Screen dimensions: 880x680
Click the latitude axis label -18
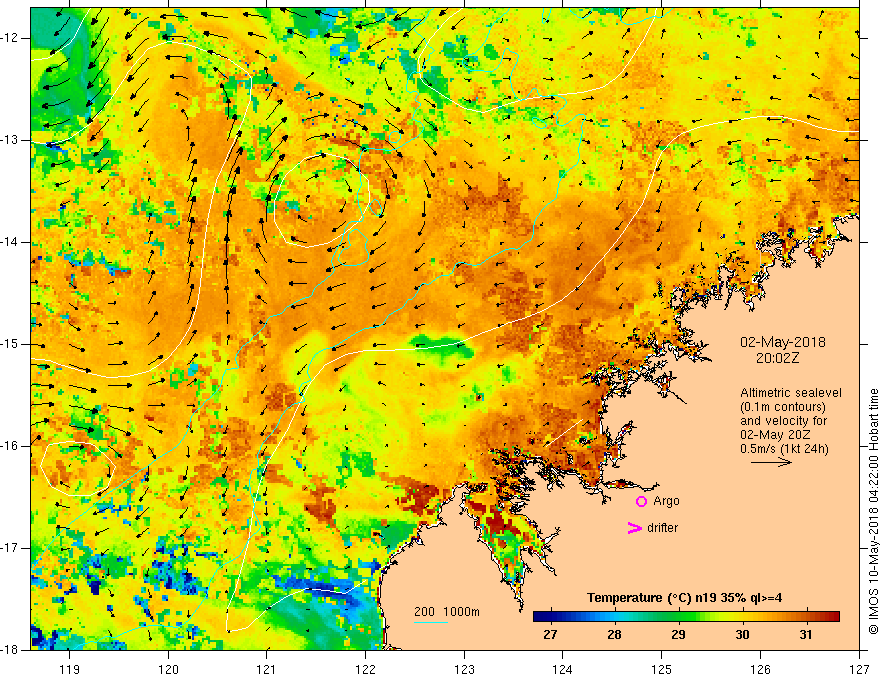10,650
